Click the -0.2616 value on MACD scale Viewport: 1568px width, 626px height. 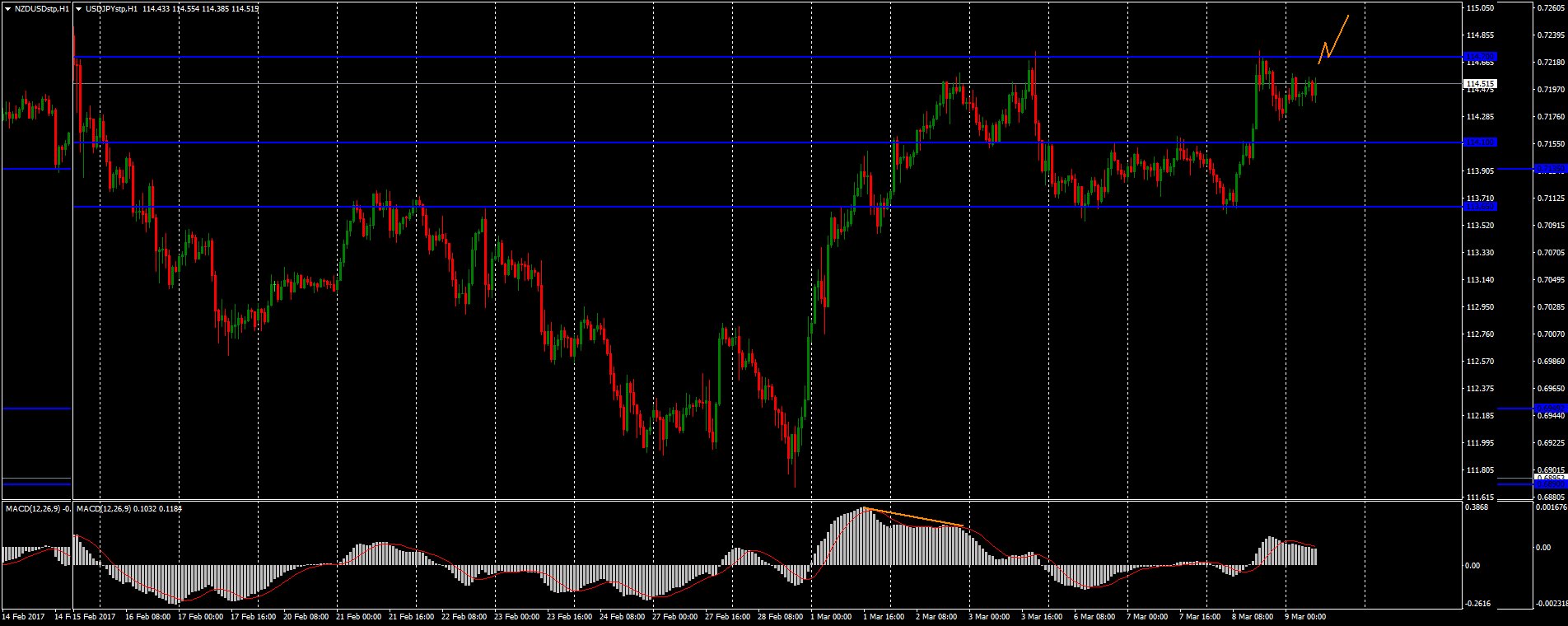(x=1479, y=604)
